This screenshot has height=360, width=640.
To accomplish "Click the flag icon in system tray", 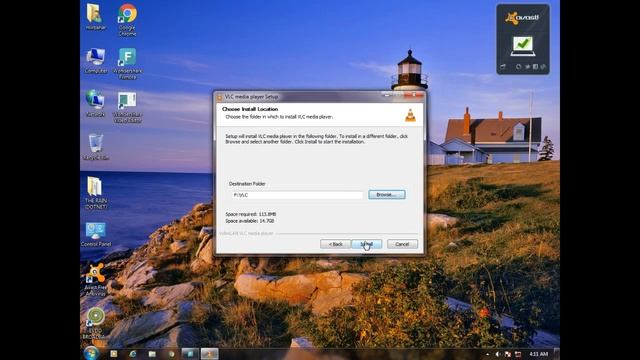I will click(x=508, y=354).
